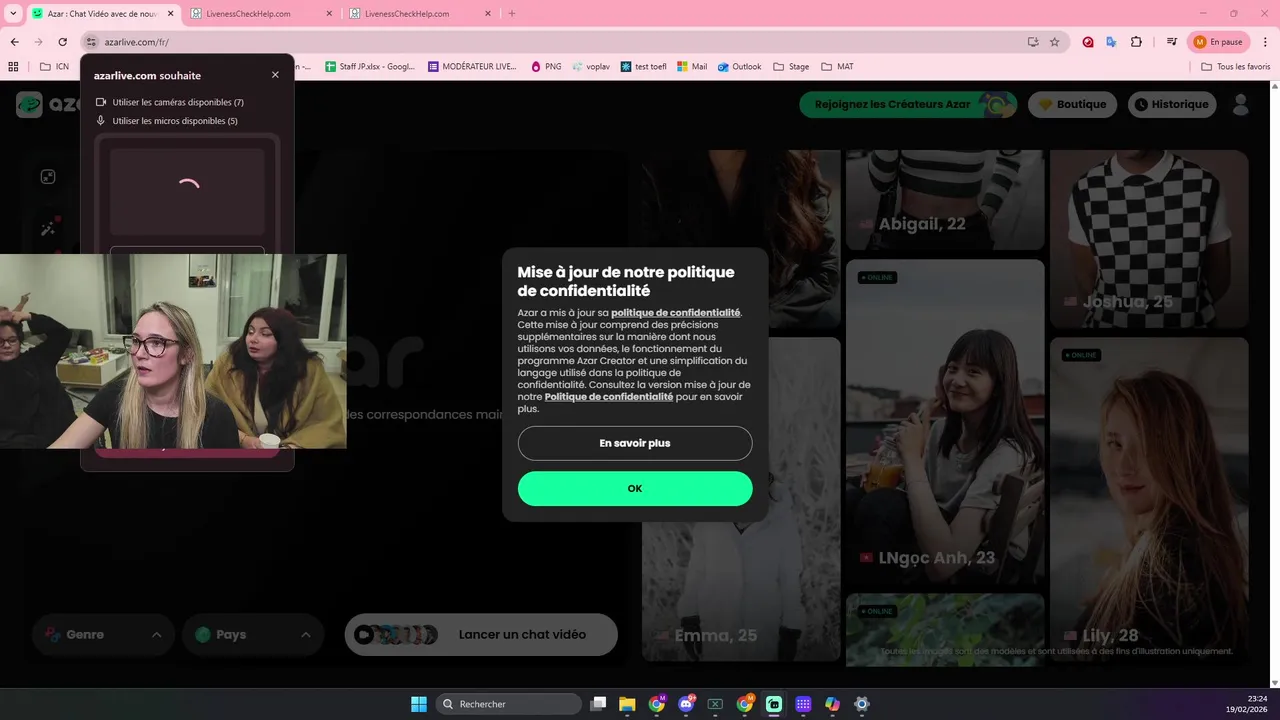The height and width of the screenshot is (720, 1280).
Task: Click the magic wand effects icon
Action: (x=48, y=228)
